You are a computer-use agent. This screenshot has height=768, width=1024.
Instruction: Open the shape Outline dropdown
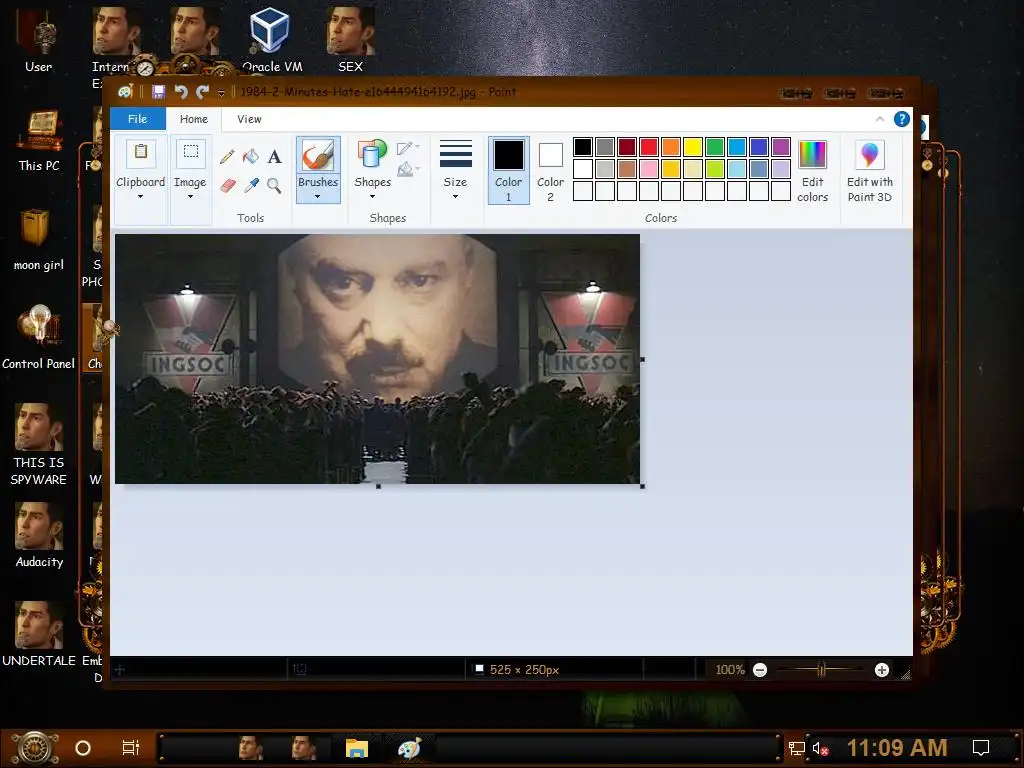[x=408, y=148]
